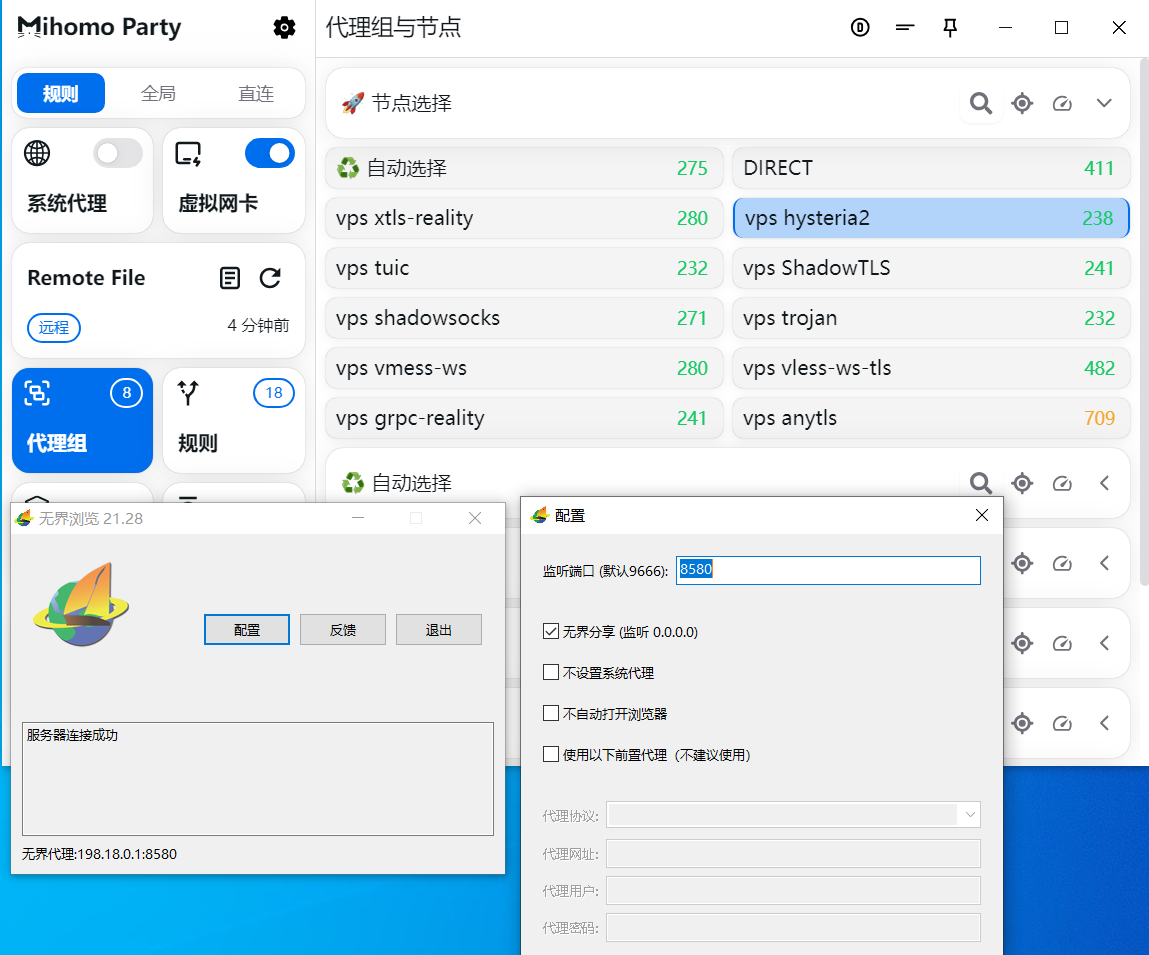Turn off the 虚拟网卡 switch

click(x=270, y=153)
